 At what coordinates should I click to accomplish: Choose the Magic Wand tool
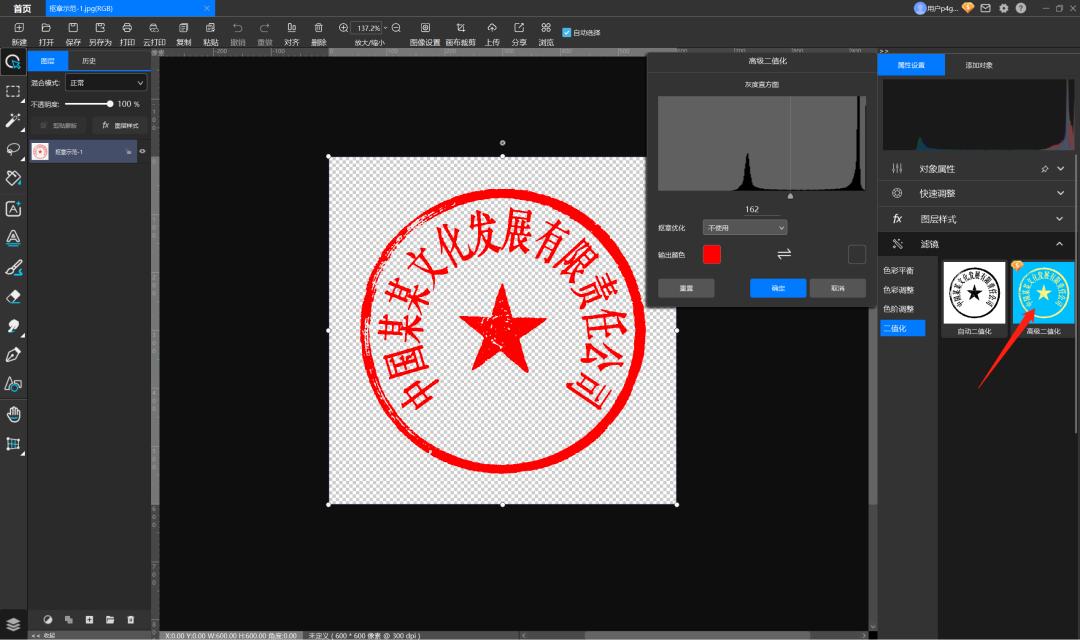(x=13, y=120)
